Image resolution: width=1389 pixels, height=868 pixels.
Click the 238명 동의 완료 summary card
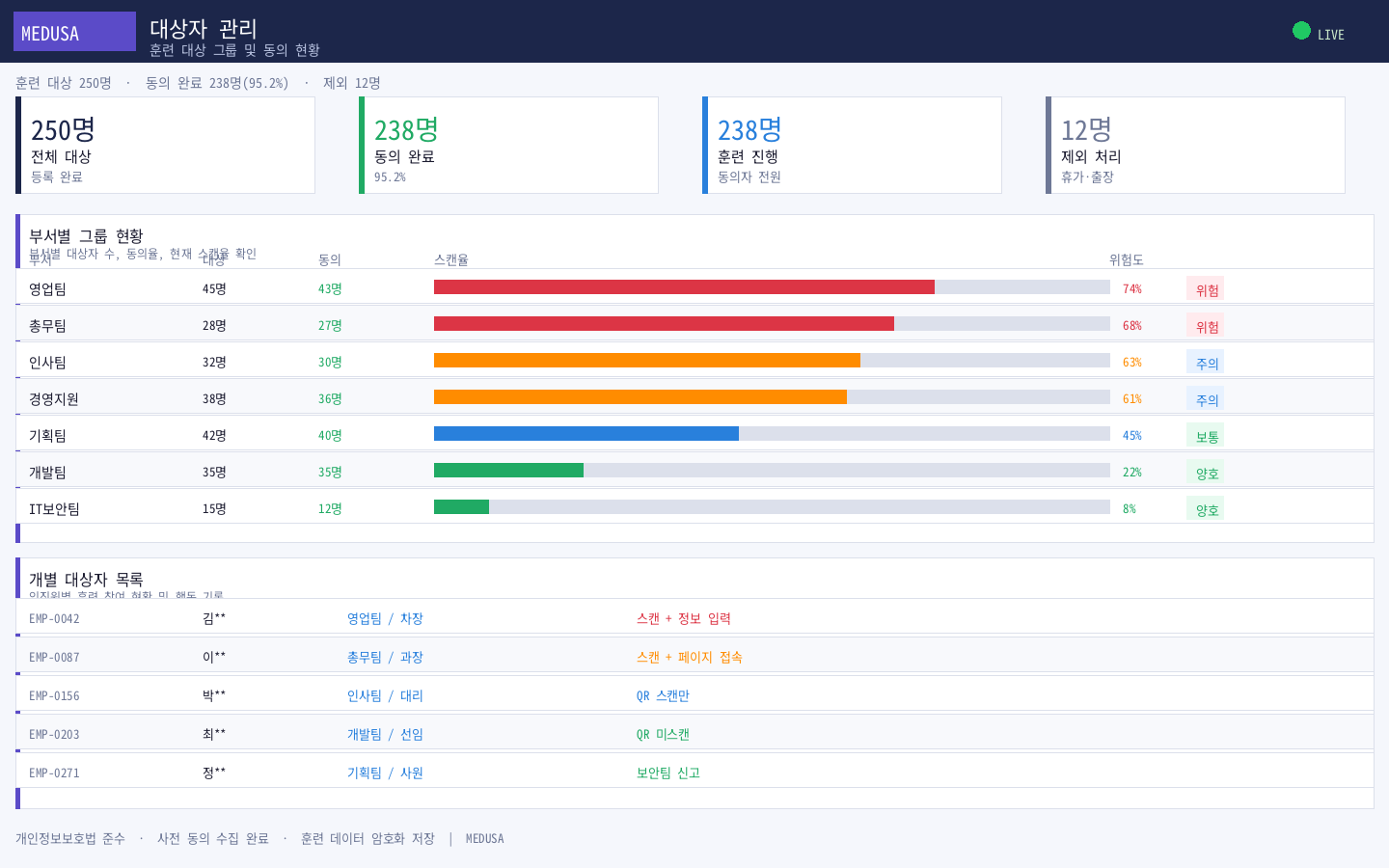coord(508,145)
